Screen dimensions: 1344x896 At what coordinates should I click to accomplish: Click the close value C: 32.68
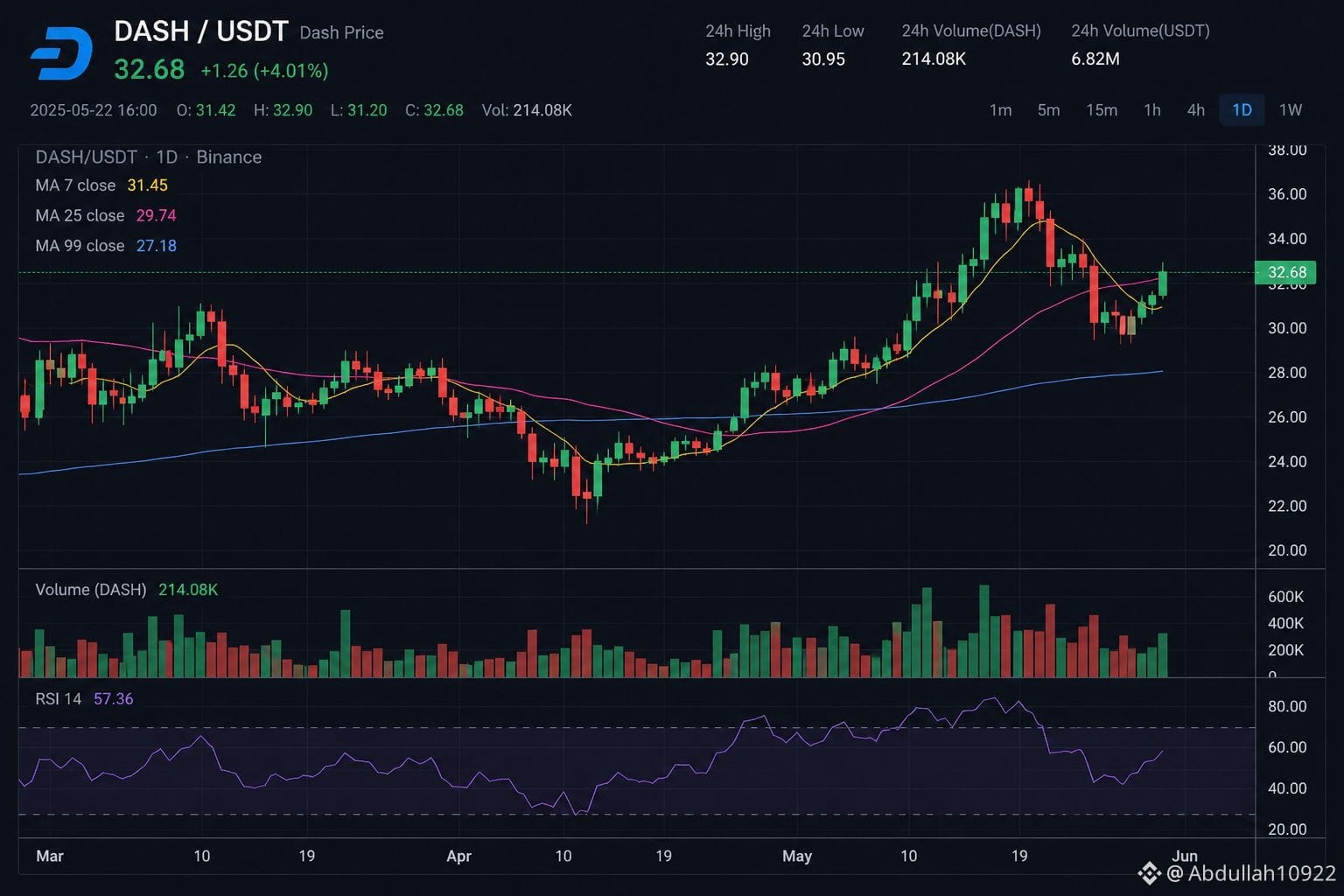[x=434, y=110]
